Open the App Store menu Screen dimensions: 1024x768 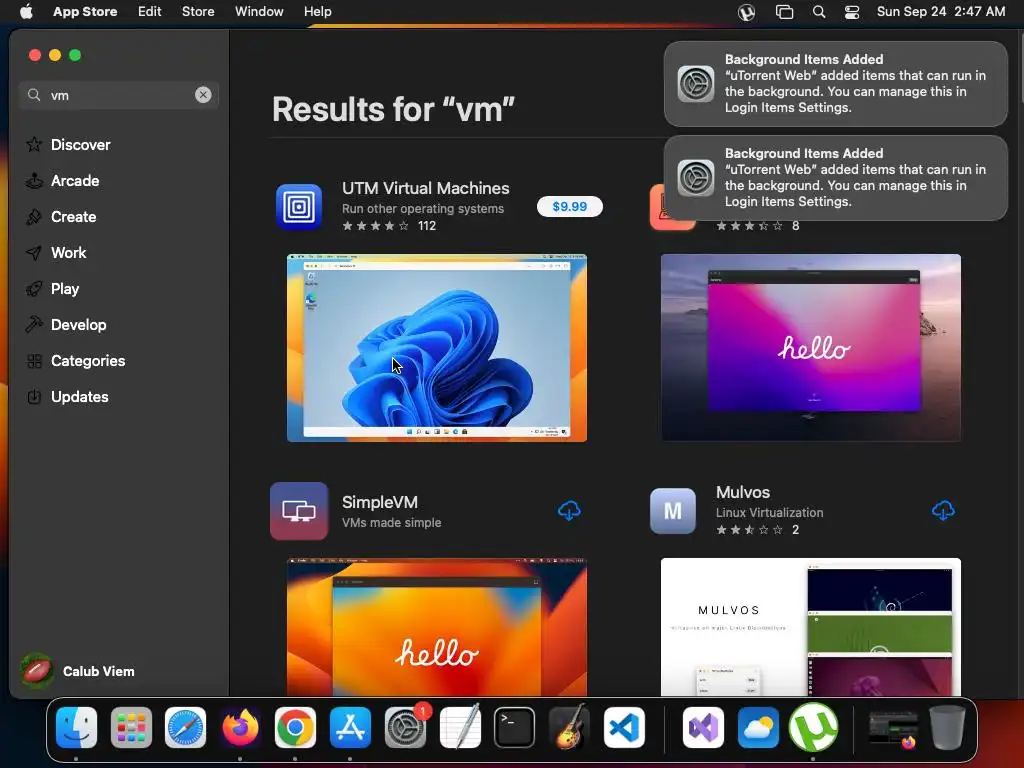click(85, 11)
